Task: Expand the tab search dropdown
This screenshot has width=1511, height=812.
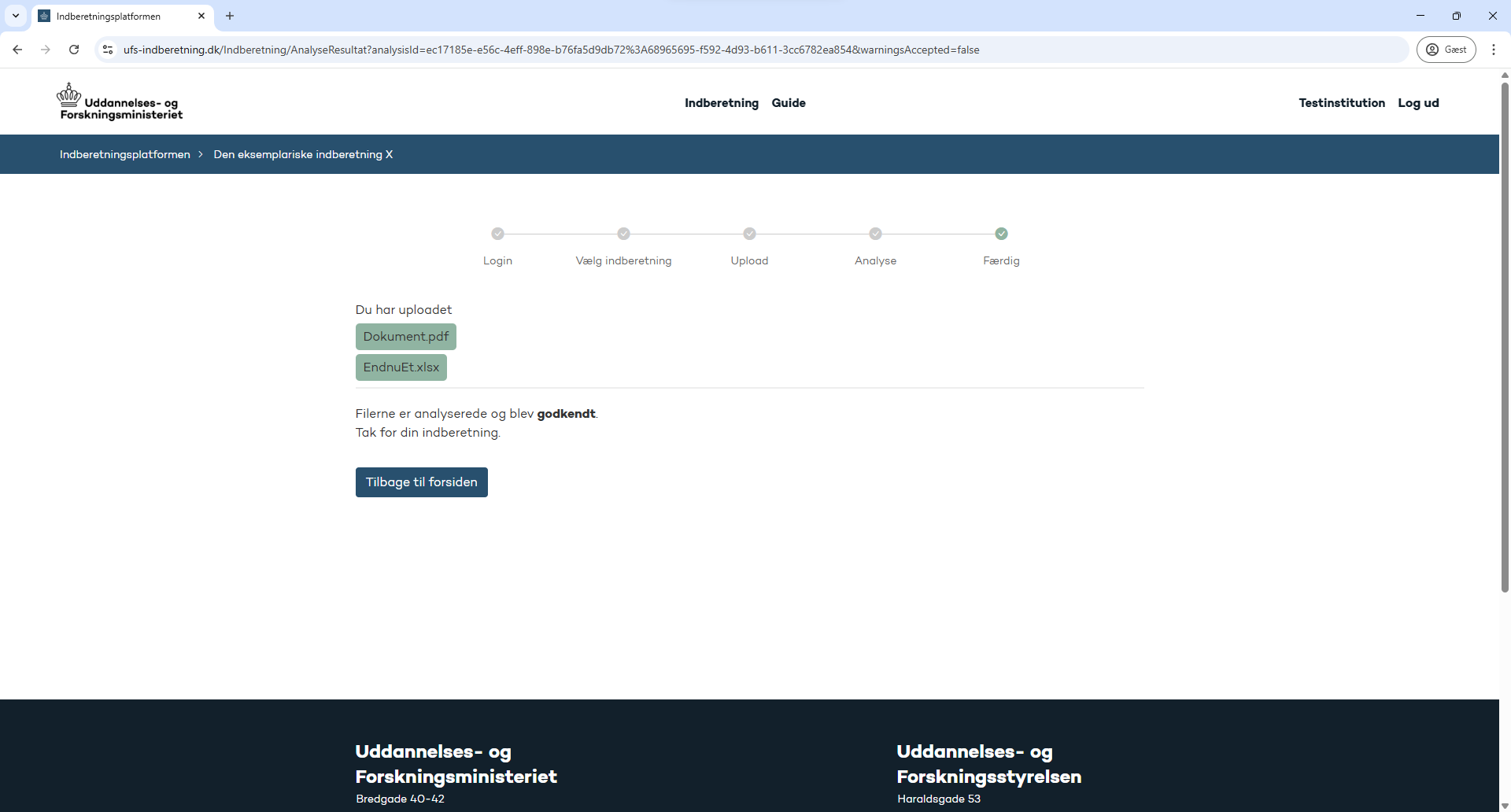Action: click(16, 16)
